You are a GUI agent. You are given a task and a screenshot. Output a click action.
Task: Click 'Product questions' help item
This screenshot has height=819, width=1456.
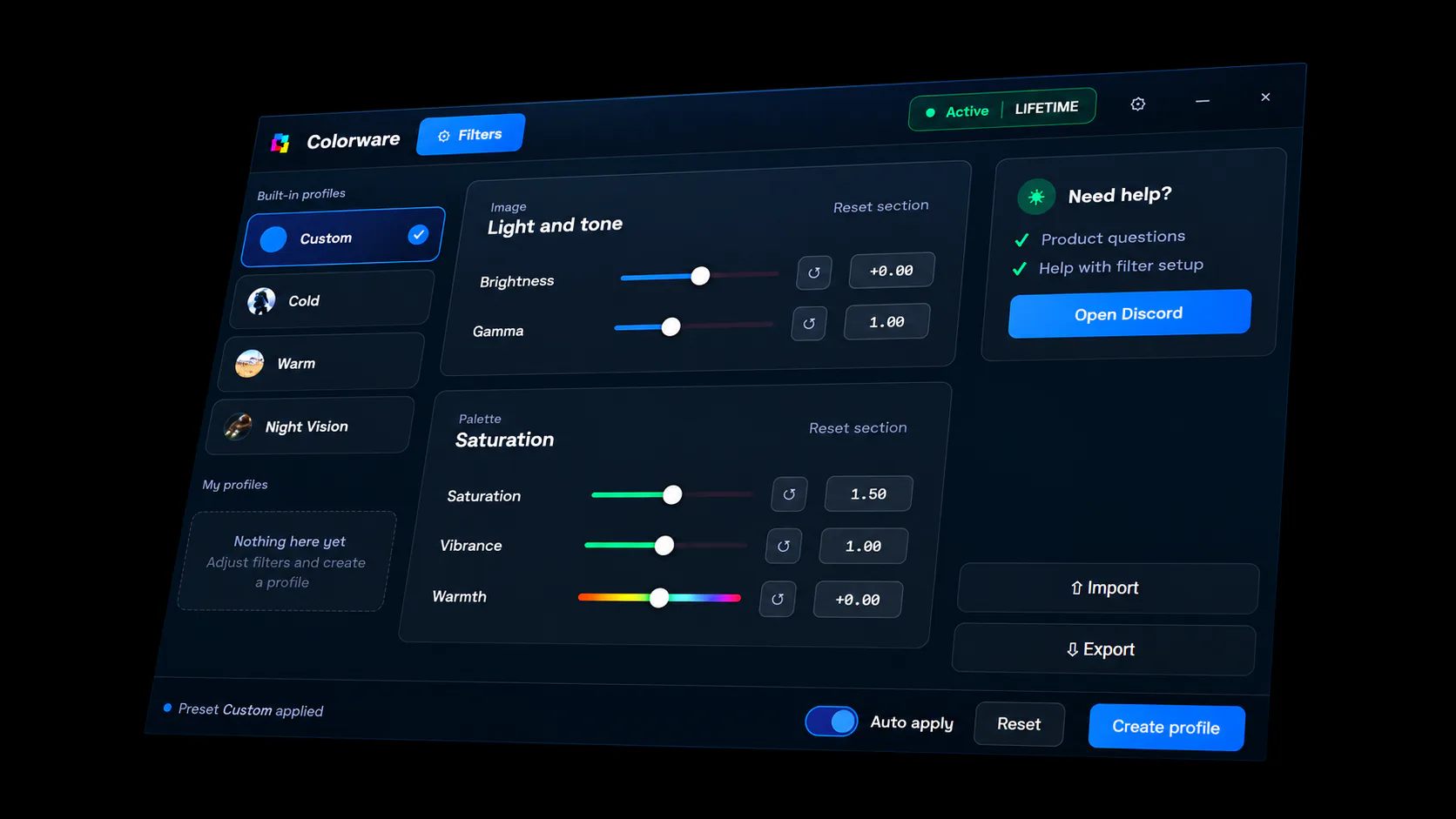1113,238
